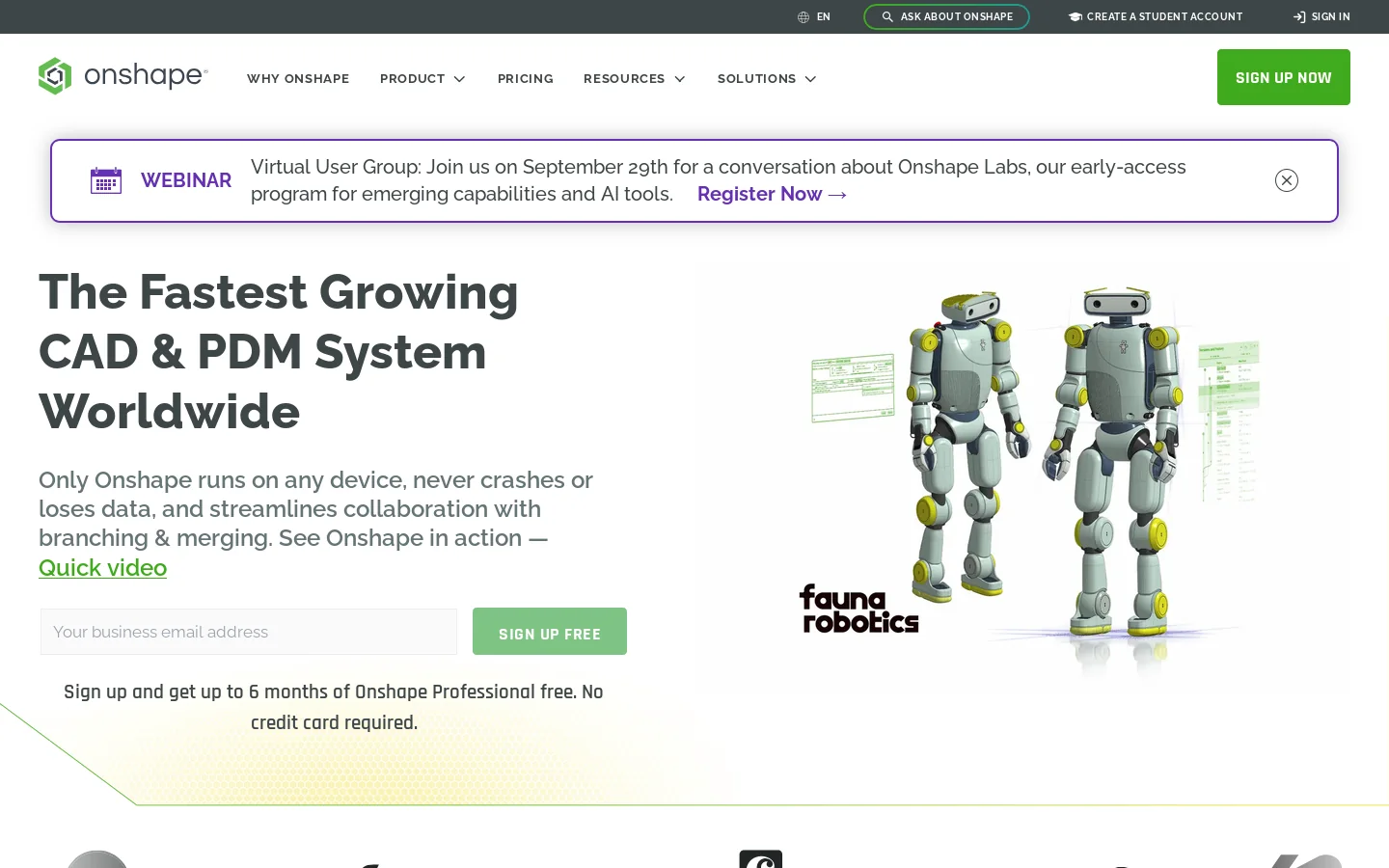
Task: Click the Onshape logo
Action: 123,76
